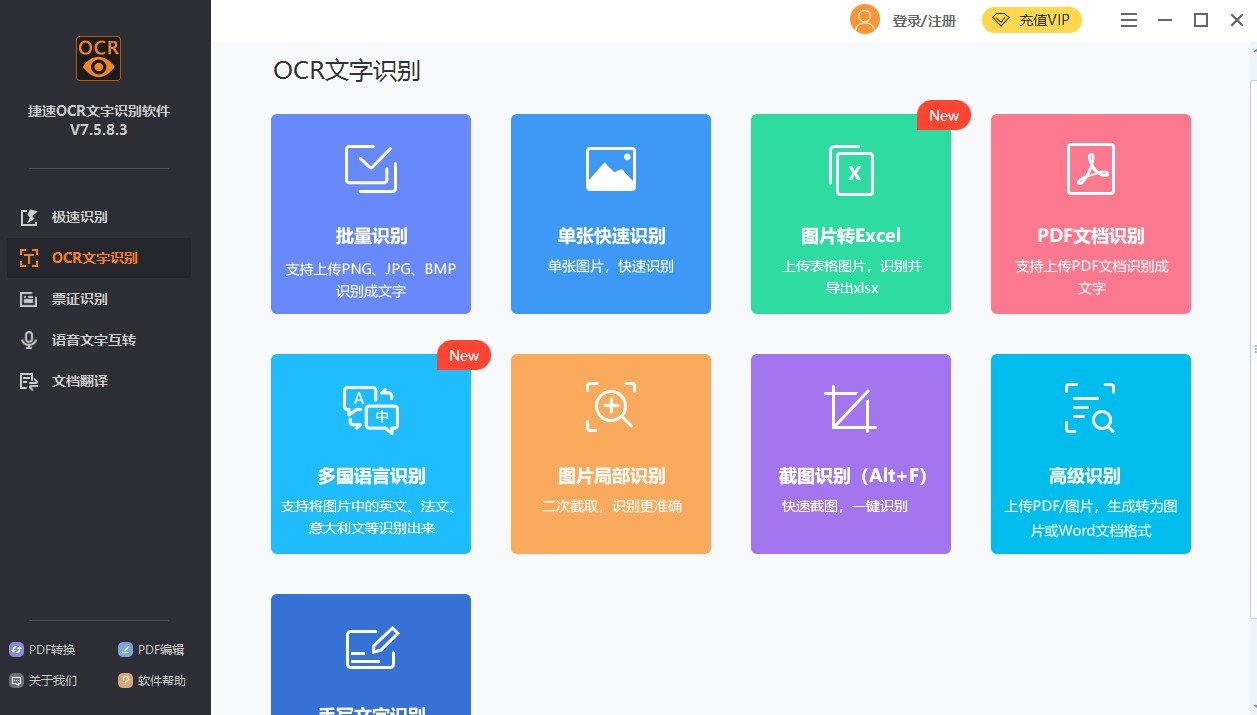Open 图片转Excel conversion tool
1257x715 pixels.
(x=850, y=214)
